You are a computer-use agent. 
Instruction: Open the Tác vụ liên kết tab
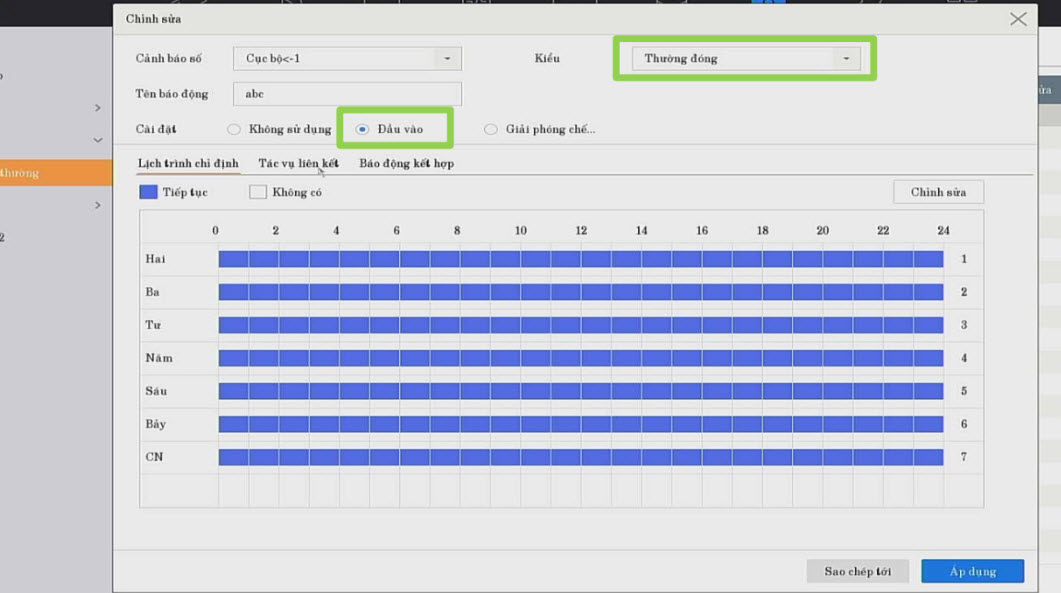tap(298, 163)
